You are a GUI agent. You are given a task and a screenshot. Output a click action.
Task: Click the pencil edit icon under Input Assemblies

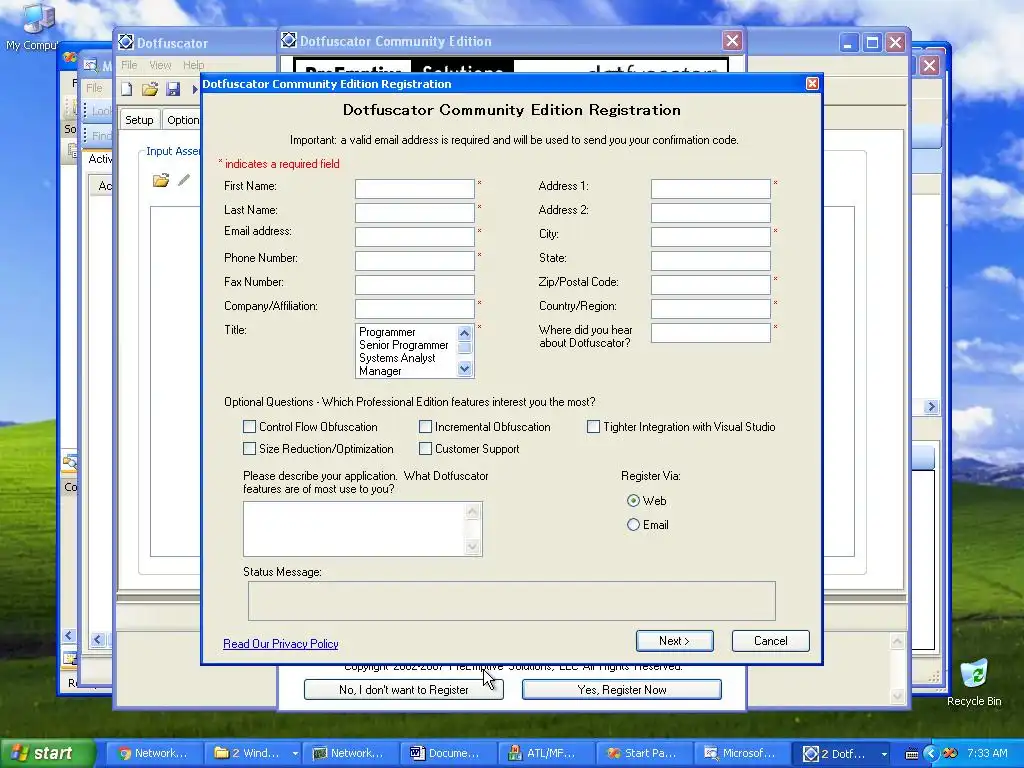pos(184,180)
